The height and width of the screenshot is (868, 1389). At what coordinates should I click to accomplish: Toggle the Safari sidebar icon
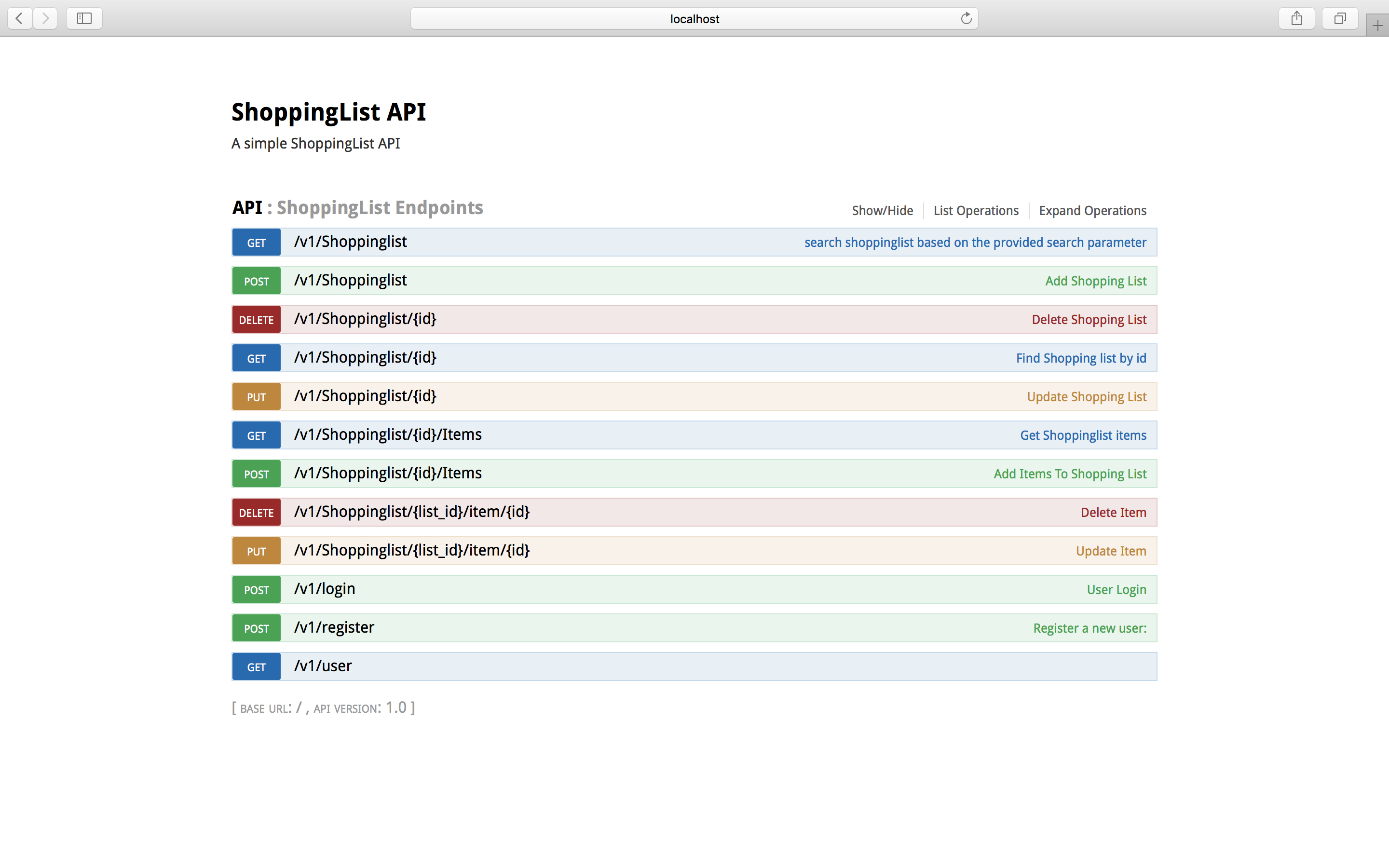coord(84,18)
